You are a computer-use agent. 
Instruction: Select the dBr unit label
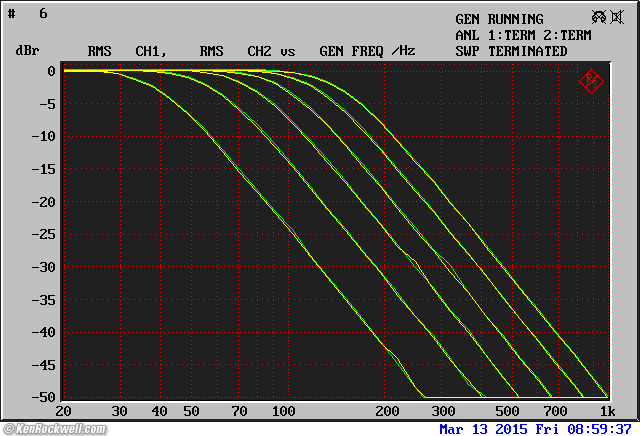(x=27, y=51)
